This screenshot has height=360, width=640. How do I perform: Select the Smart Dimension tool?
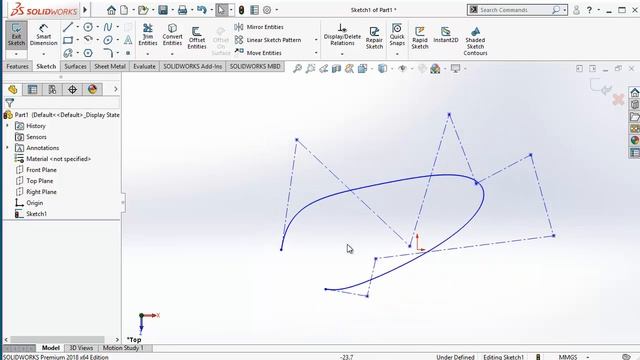click(x=43, y=35)
